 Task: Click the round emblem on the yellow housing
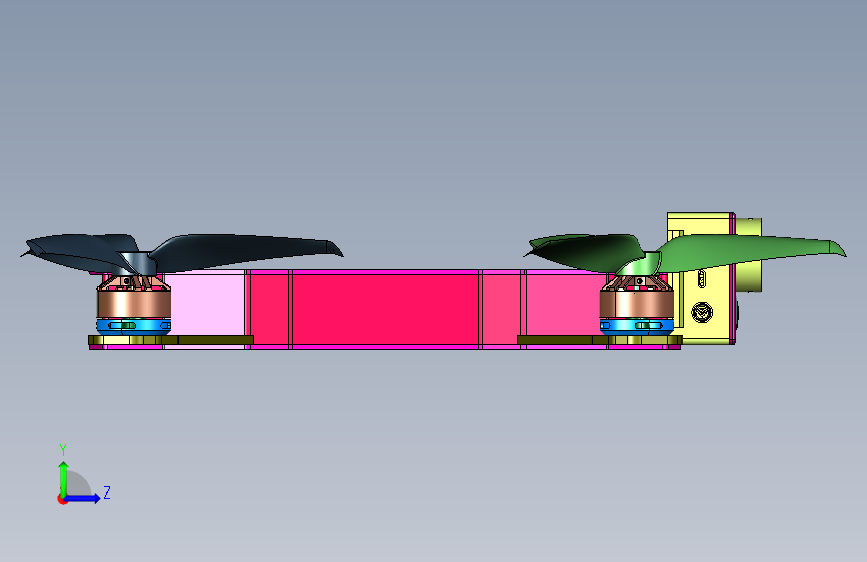(x=702, y=313)
